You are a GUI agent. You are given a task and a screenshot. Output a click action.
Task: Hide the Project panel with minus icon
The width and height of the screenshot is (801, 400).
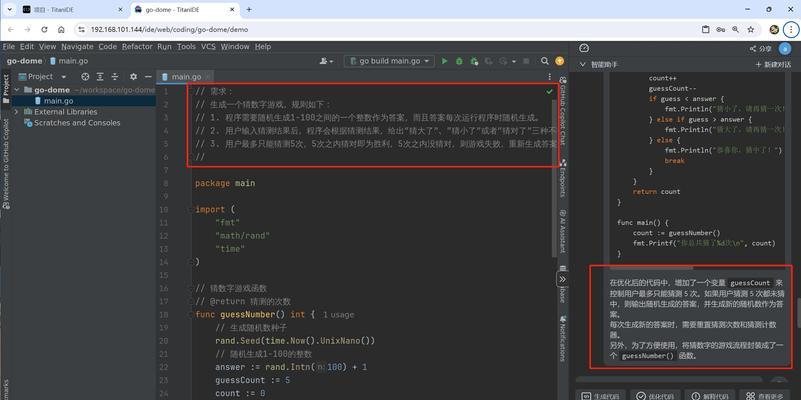point(148,77)
